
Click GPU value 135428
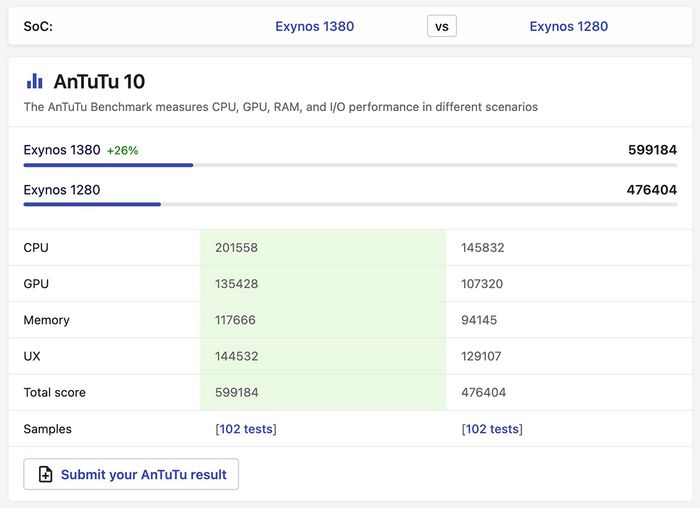tap(236, 284)
